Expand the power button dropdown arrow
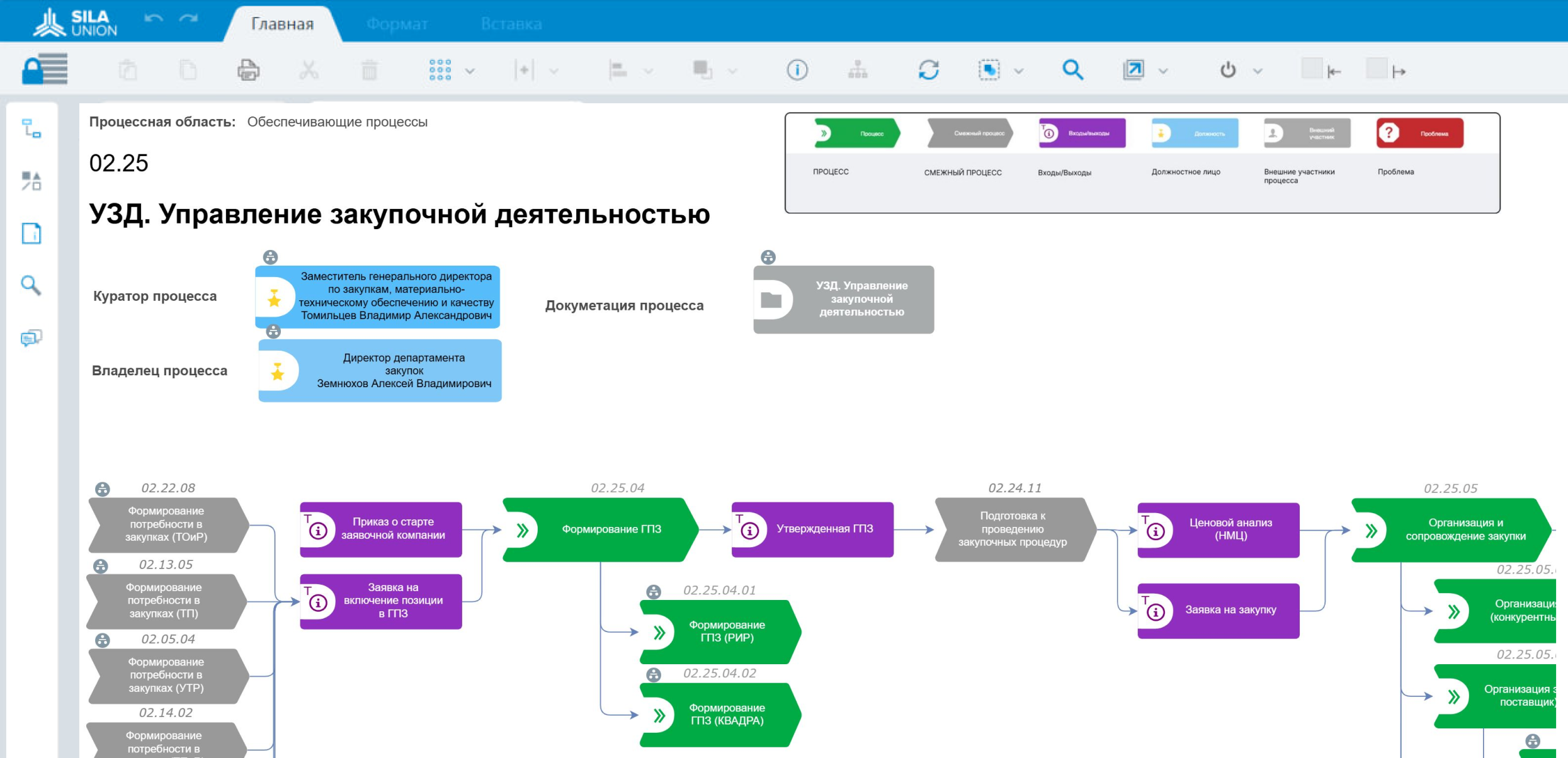1568x758 pixels. pyautogui.click(x=1258, y=71)
